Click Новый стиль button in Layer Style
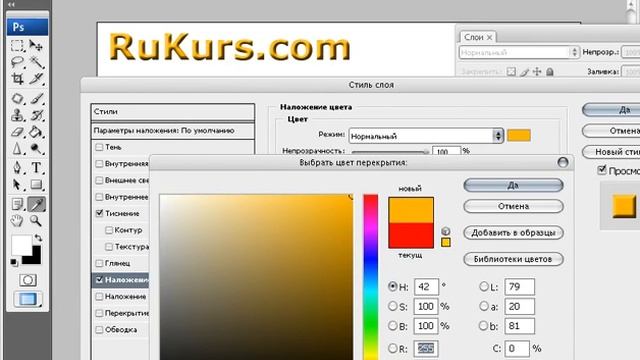 click(611, 152)
